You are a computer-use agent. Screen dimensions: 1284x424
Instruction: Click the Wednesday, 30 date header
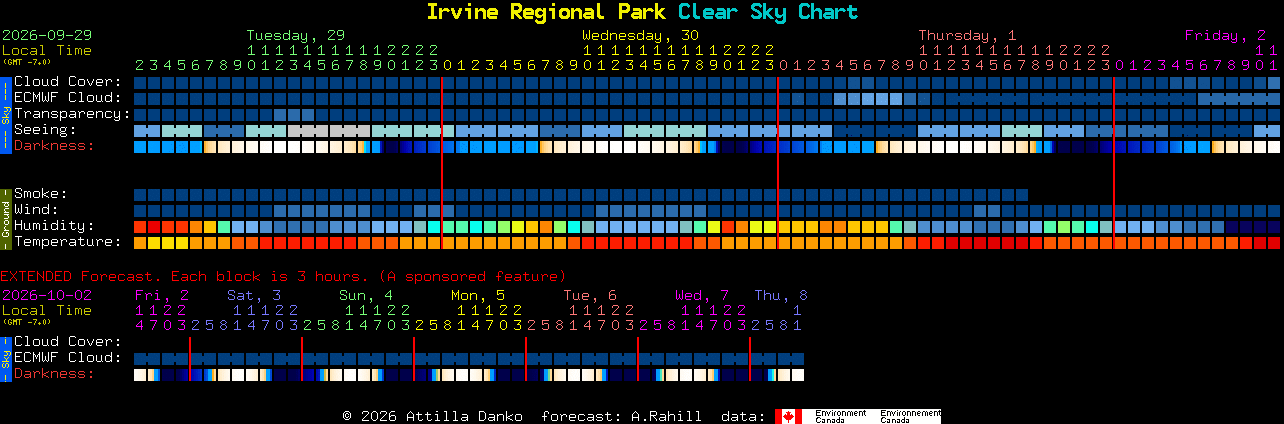[x=640, y=35]
